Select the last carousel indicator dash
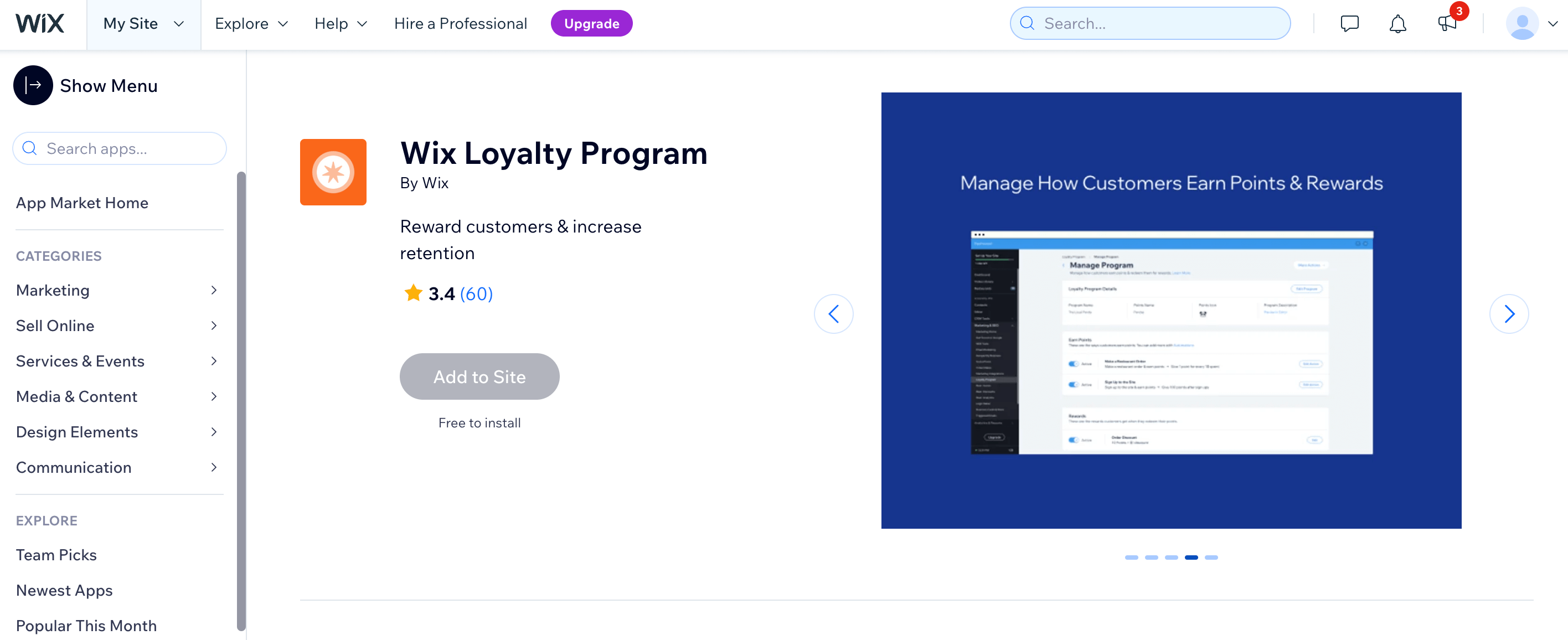This screenshot has height=640, width=1568. [1211, 558]
